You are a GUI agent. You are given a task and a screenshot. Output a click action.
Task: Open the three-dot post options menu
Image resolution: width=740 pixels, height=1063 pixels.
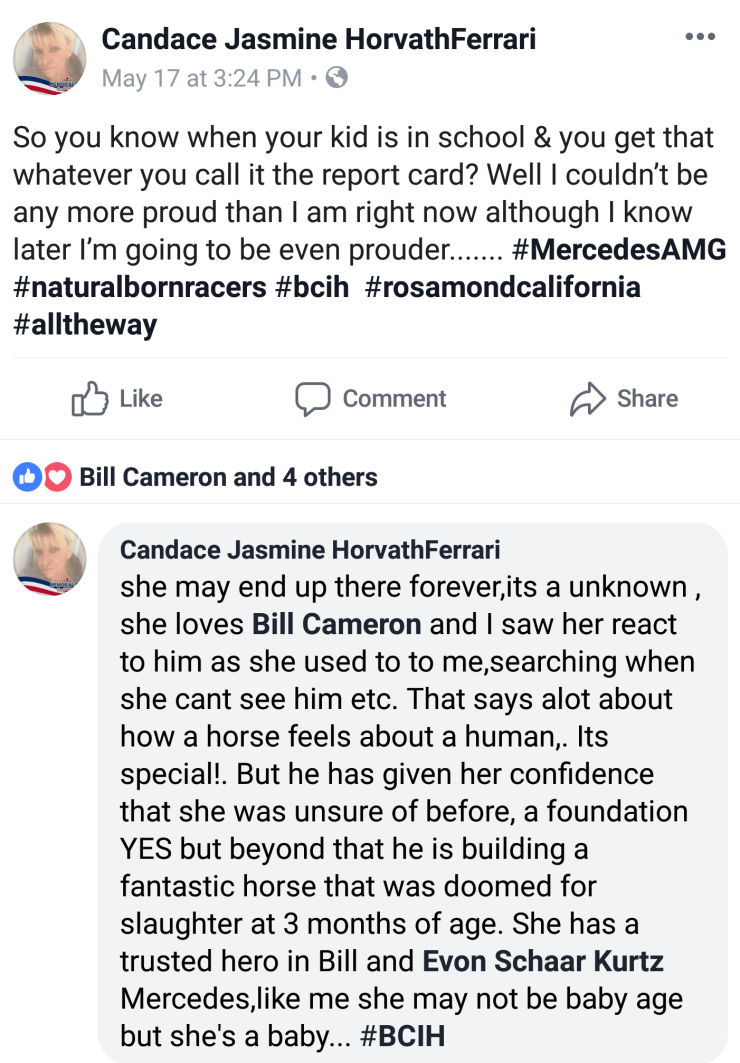point(700,37)
